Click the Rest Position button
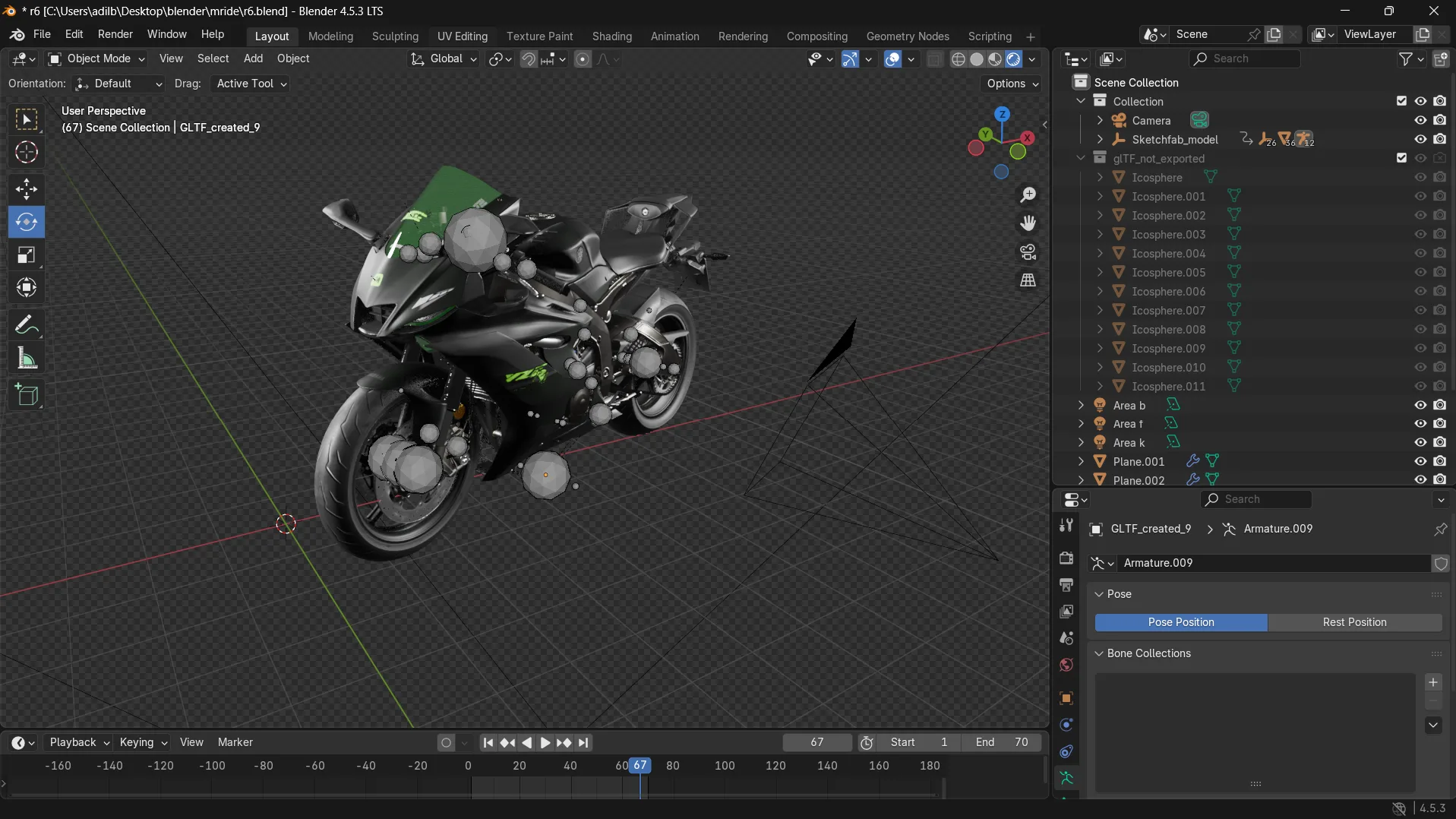 (x=1354, y=622)
